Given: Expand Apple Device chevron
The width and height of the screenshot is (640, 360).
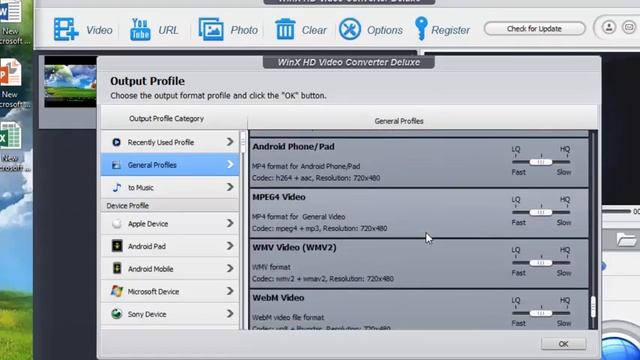Looking at the screenshot, I should 230,223.
